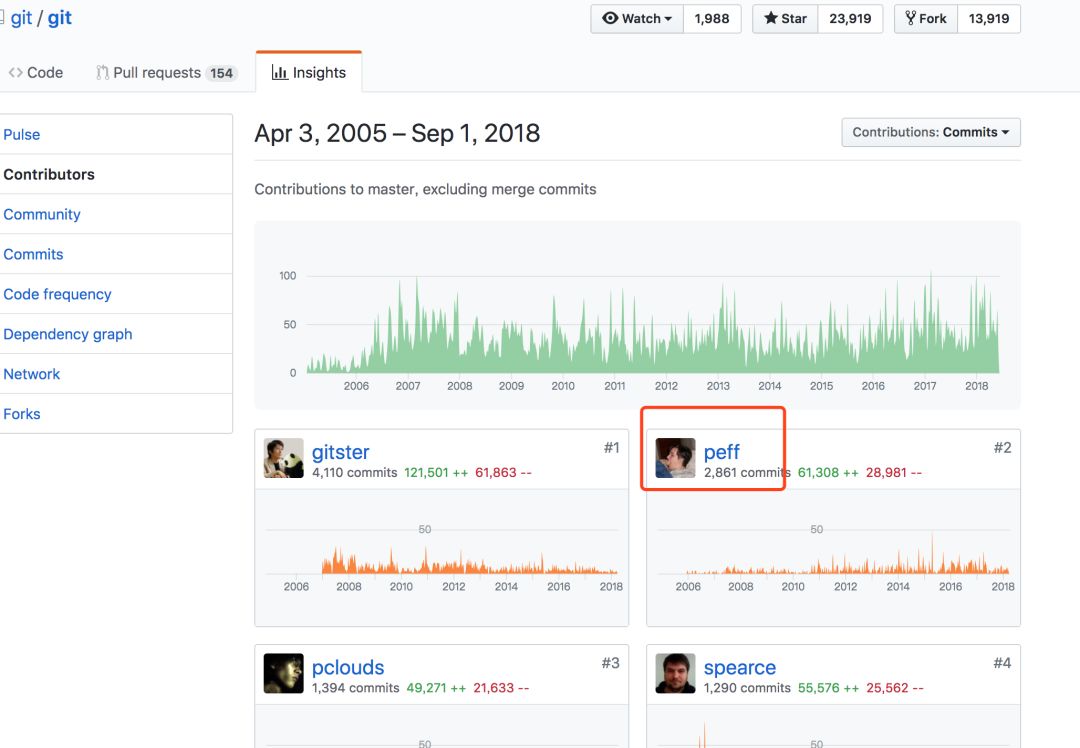
Task: Open the Commits sidebar item
Action: [x=116, y=254]
